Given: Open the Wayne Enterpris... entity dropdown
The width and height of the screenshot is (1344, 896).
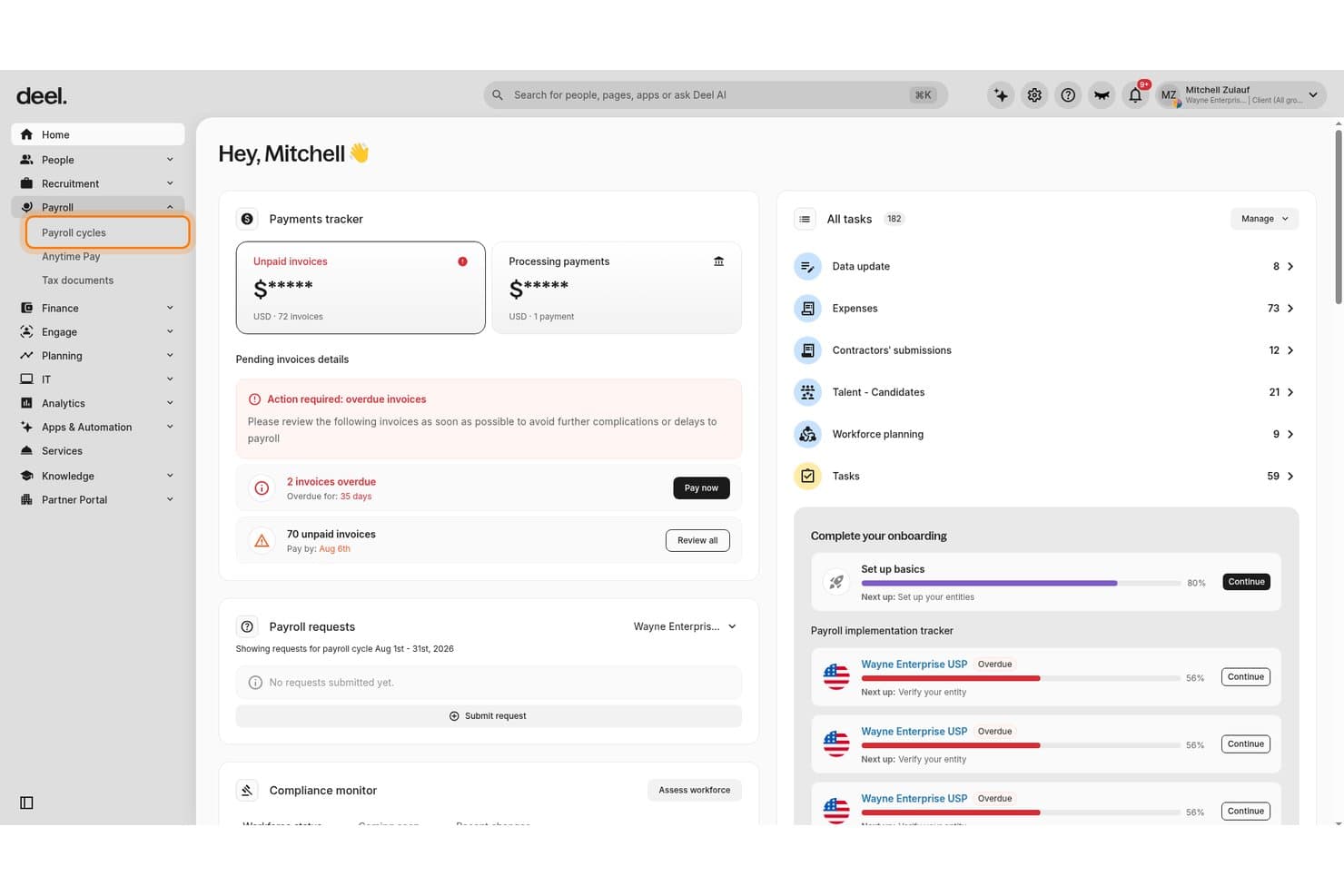Looking at the screenshot, I should tap(685, 626).
